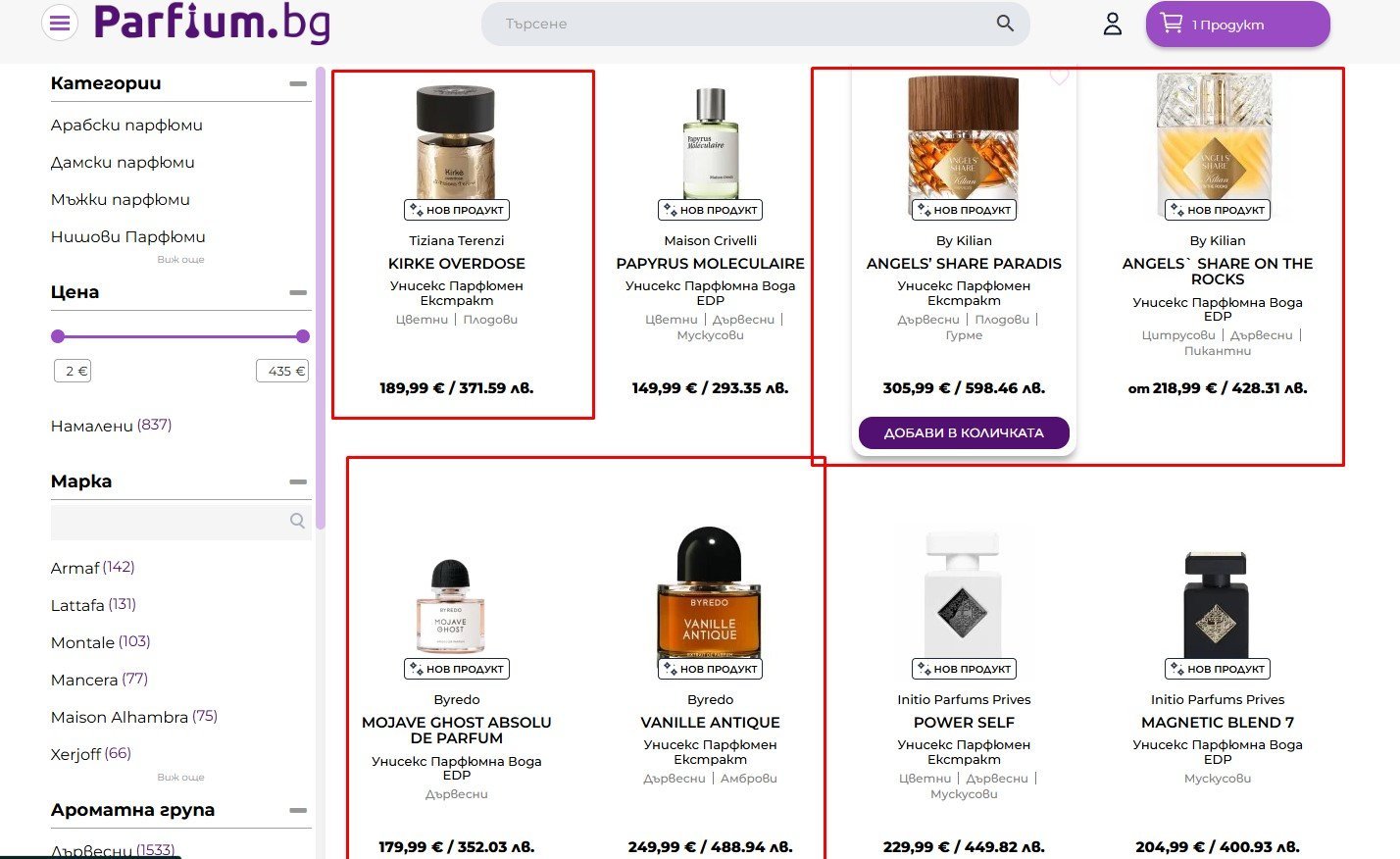This screenshot has height=859, width=1400.
Task: Add Angels' Share Paradis to wishlist heart
Action: [x=1059, y=76]
